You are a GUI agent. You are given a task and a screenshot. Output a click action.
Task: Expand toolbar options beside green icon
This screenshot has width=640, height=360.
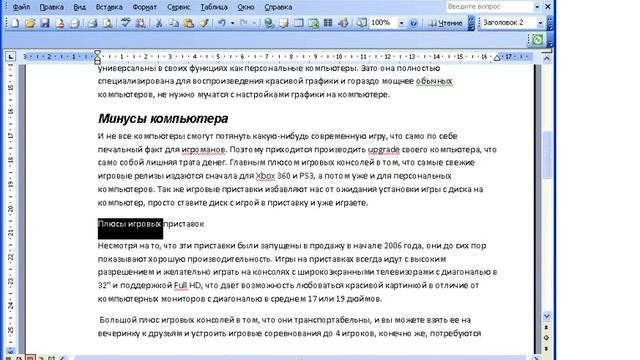point(550,40)
